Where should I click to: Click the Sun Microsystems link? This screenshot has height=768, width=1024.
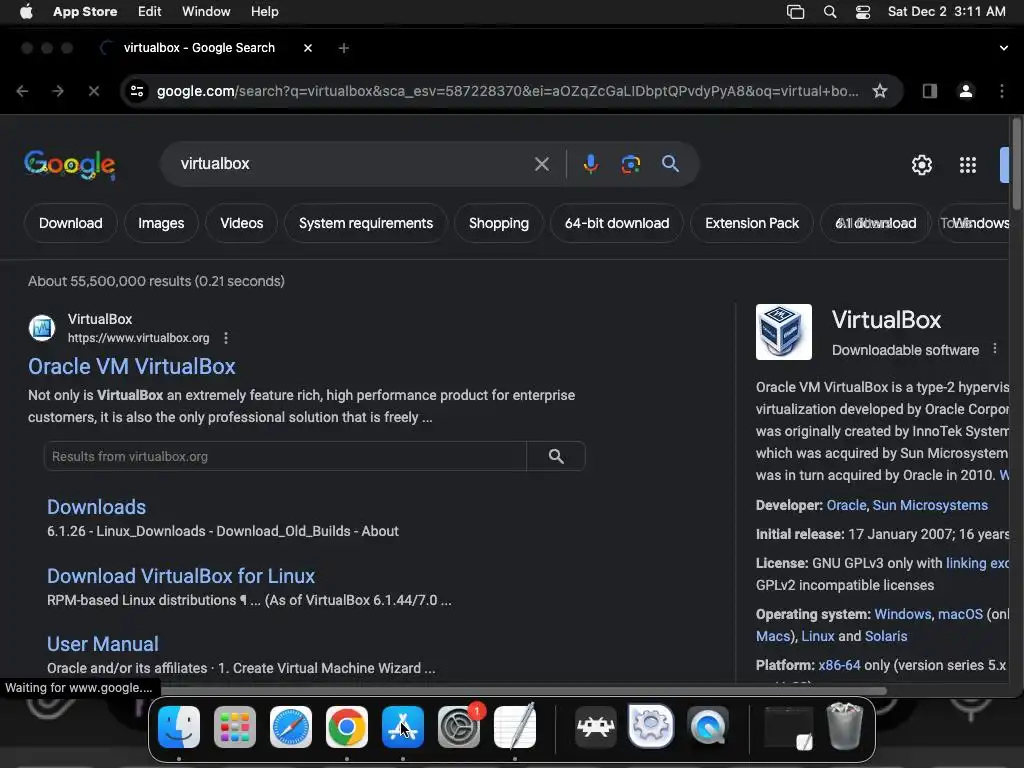[x=930, y=505]
